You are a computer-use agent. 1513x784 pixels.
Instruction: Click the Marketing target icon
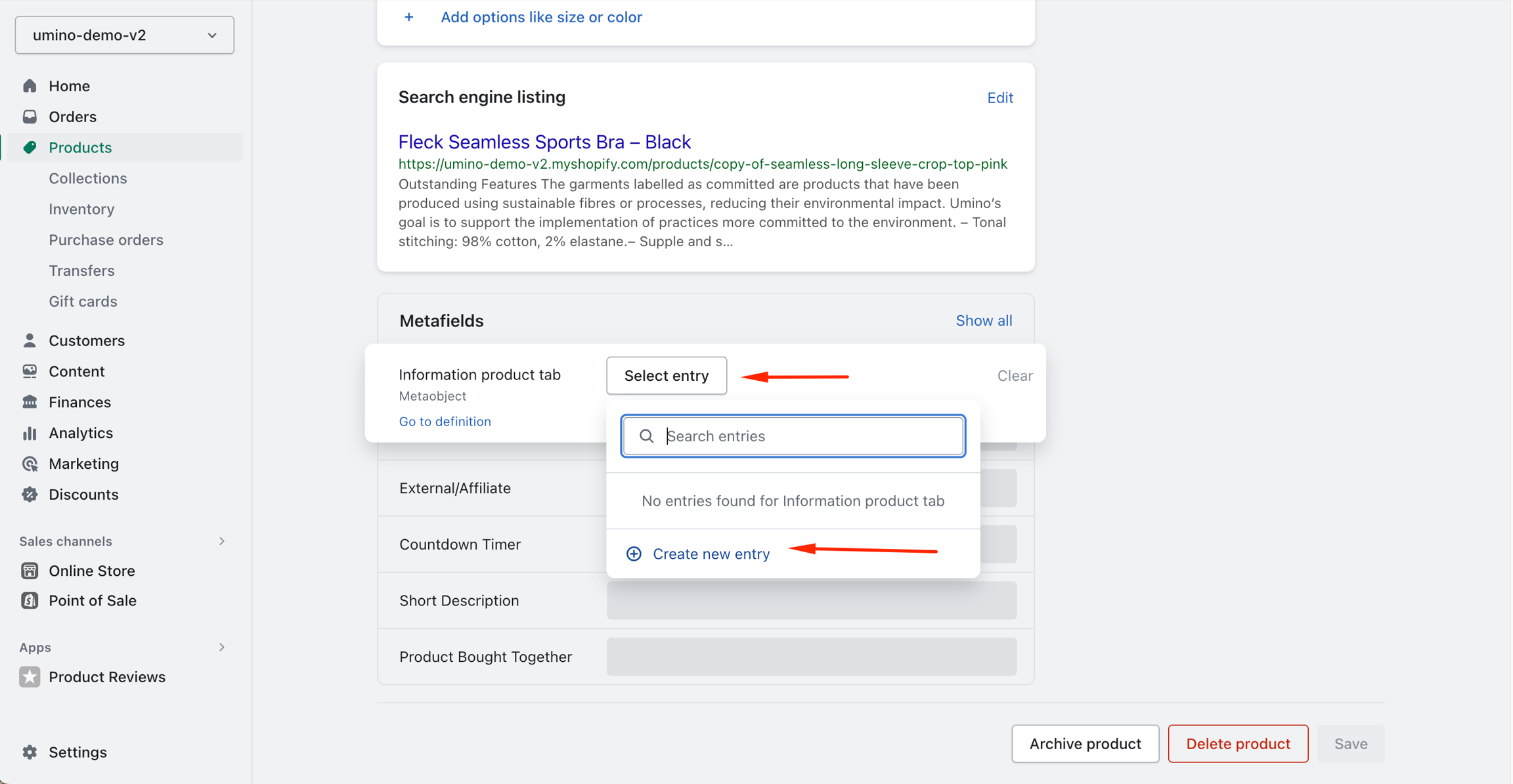(30, 464)
